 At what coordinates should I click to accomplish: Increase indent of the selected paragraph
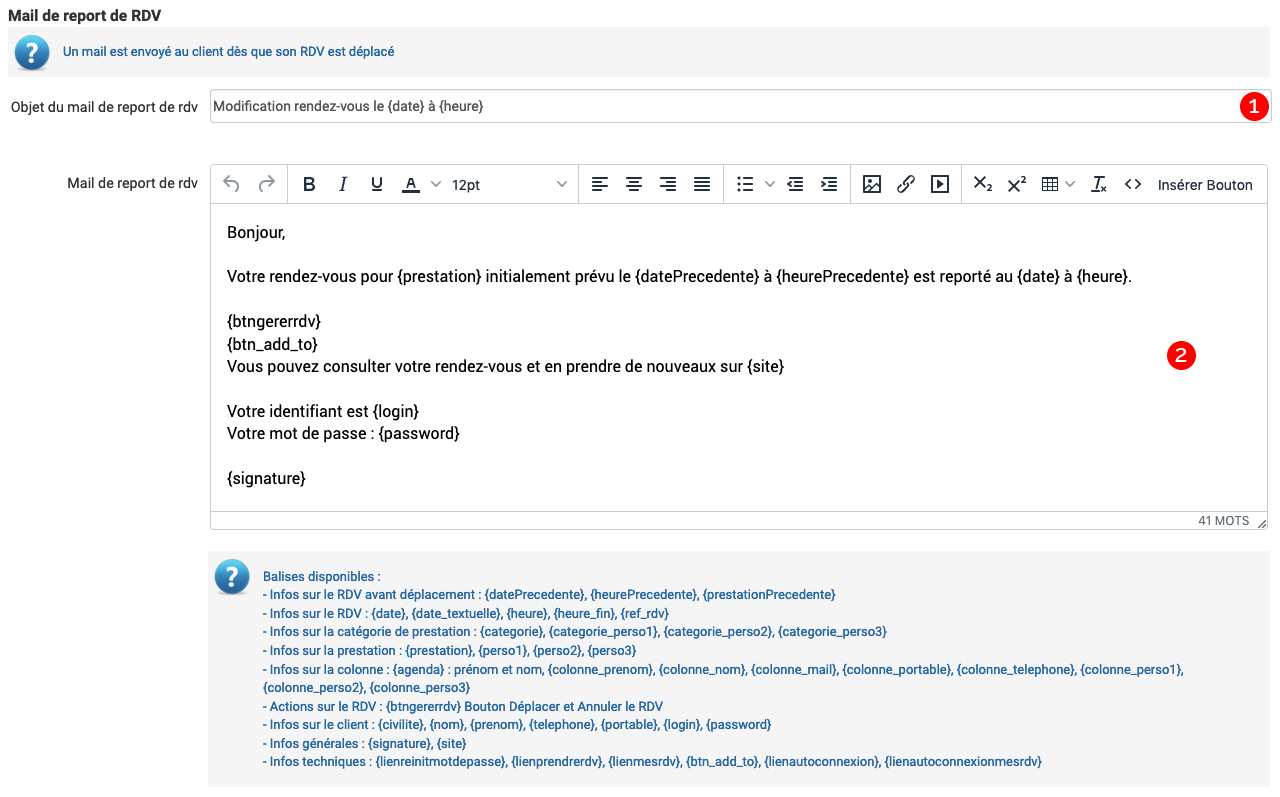(828, 184)
